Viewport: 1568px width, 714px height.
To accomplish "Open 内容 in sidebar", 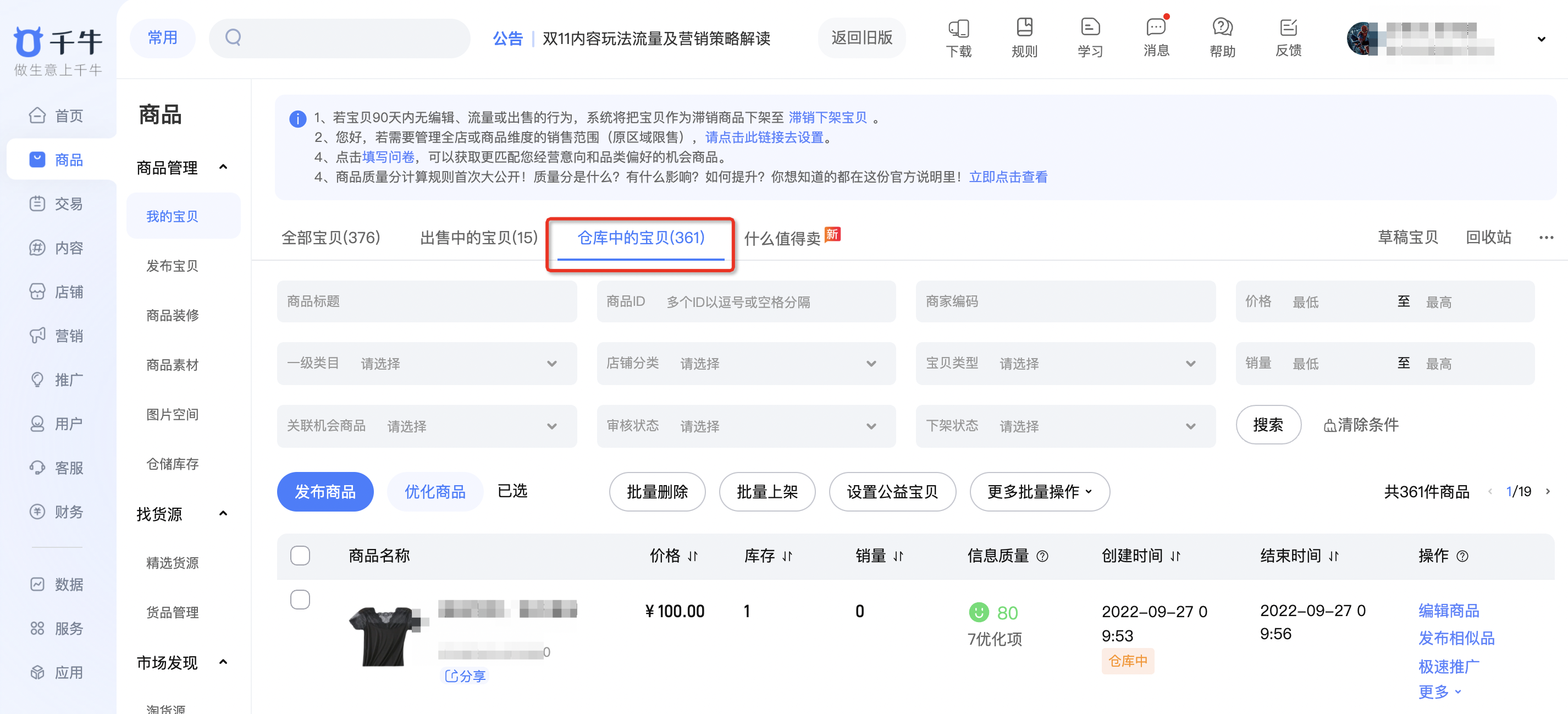I will (57, 248).
